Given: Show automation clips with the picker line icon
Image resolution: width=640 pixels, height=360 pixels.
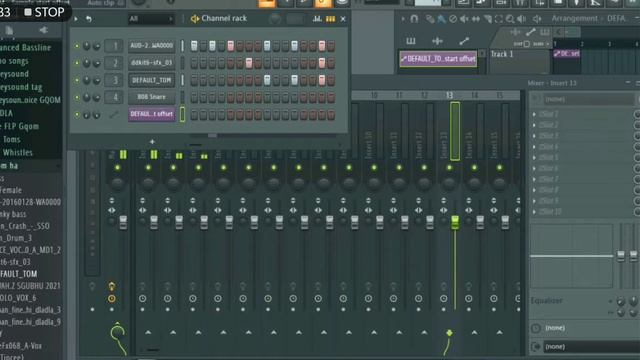Looking at the screenshot, I should [464, 41].
